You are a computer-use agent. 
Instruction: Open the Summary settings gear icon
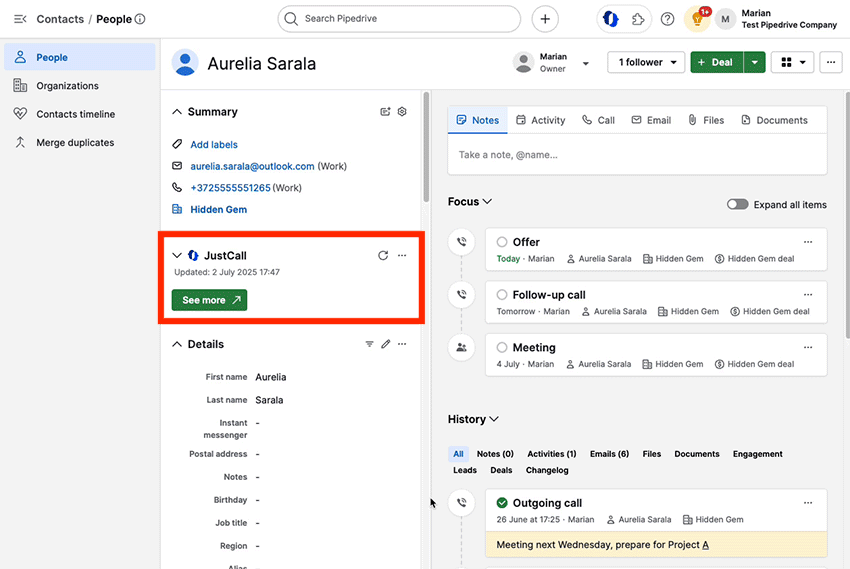[402, 112]
